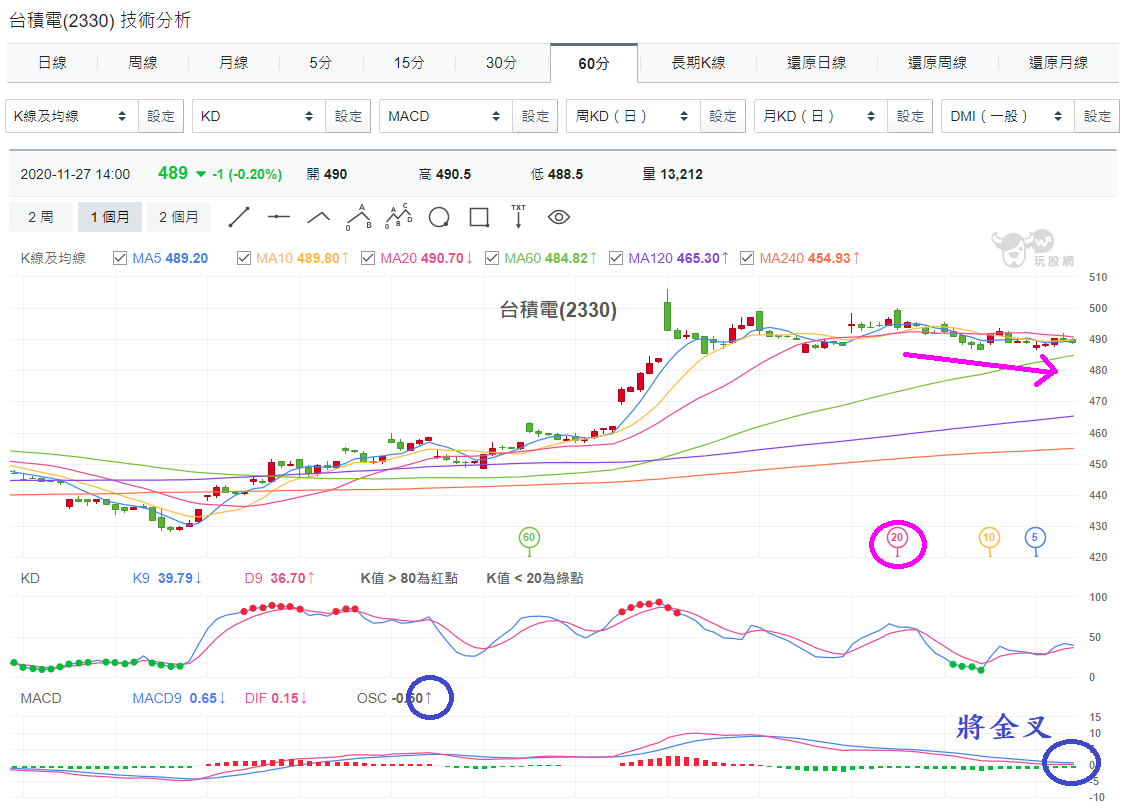Open the 月KD(日) dropdown
The width and height of the screenshot is (1140, 808).
[x=821, y=116]
